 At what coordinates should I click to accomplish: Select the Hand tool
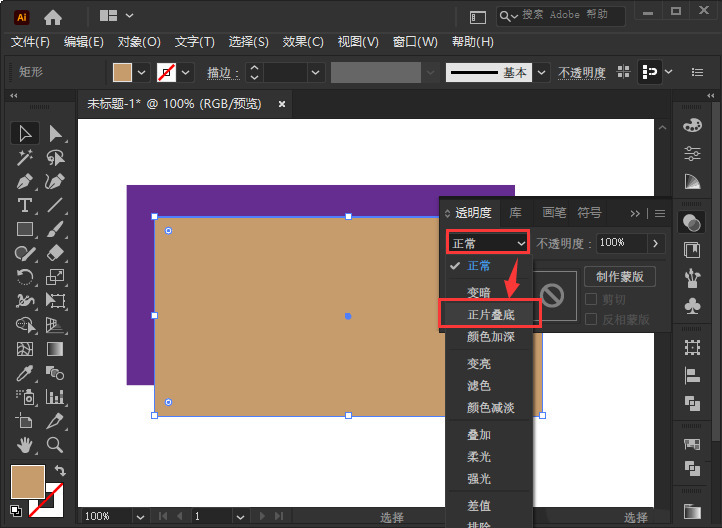[25, 445]
